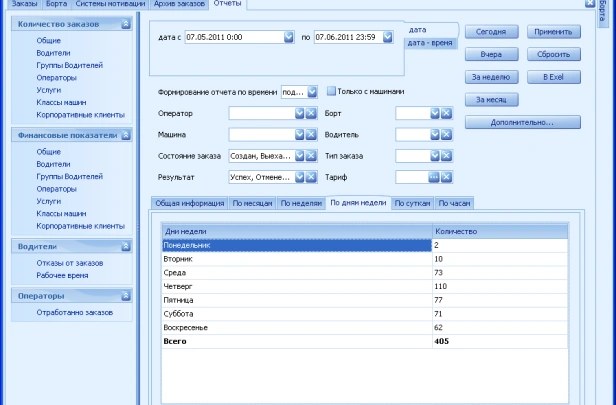Collapse the Финансовые показатели section
The image size is (616, 405).
pyautogui.click(x=125, y=134)
